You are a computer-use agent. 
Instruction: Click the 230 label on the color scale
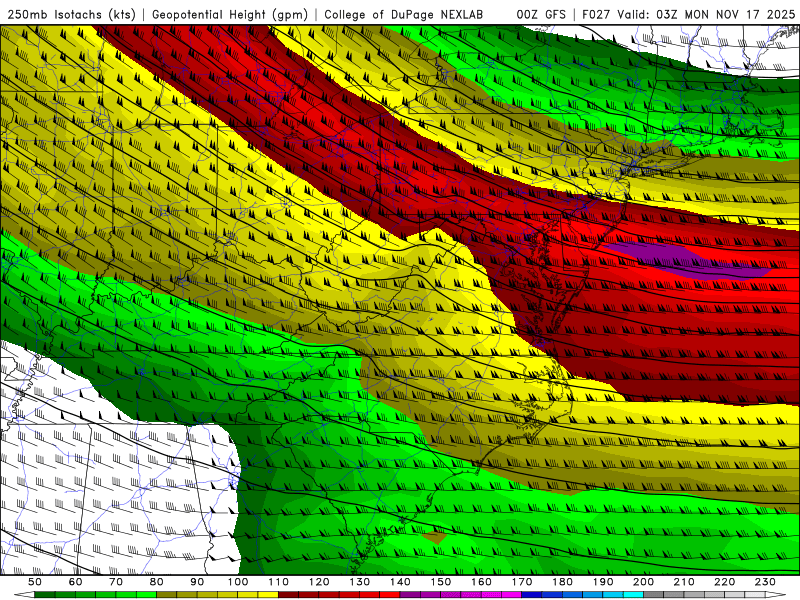point(765,582)
